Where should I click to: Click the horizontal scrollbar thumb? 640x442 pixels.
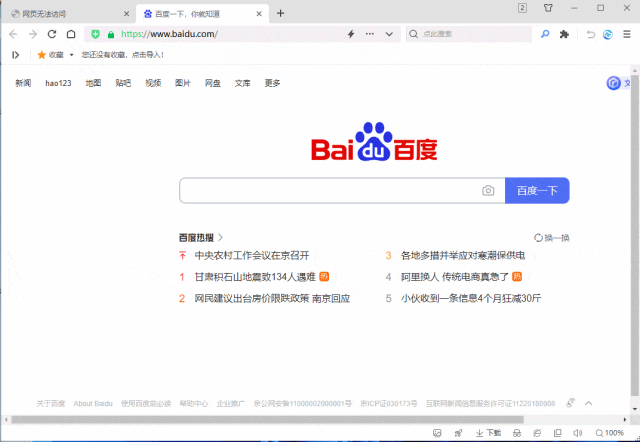click(x=267, y=420)
